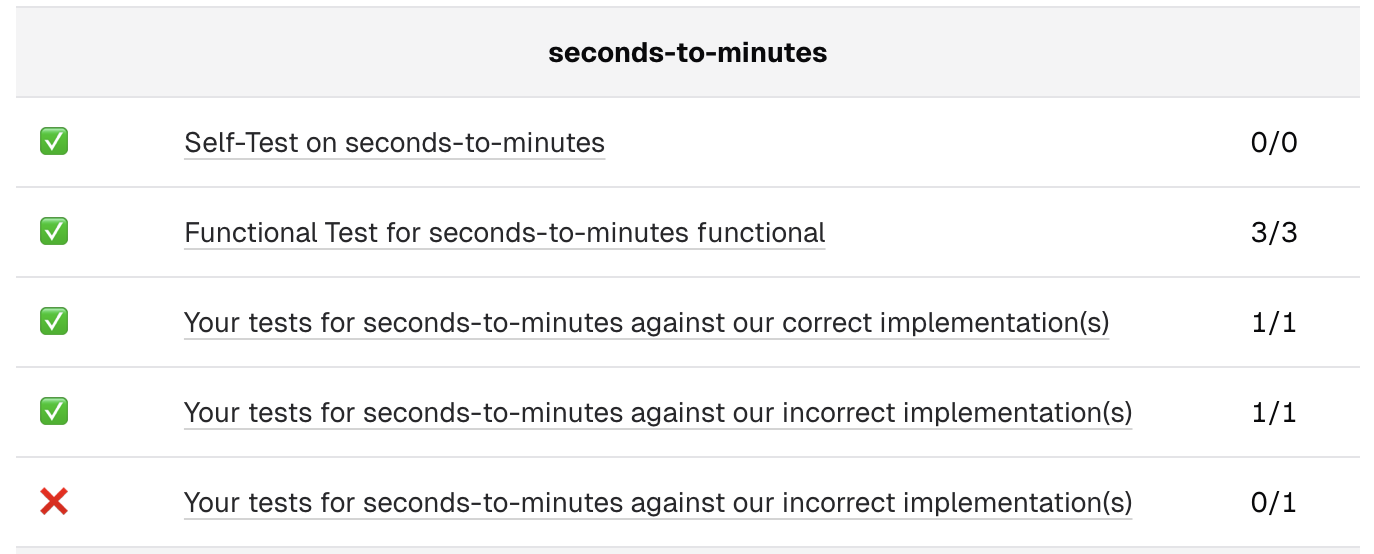
Task: Open the Self-Test on seconds-to-minutes link
Action: click(x=394, y=143)
